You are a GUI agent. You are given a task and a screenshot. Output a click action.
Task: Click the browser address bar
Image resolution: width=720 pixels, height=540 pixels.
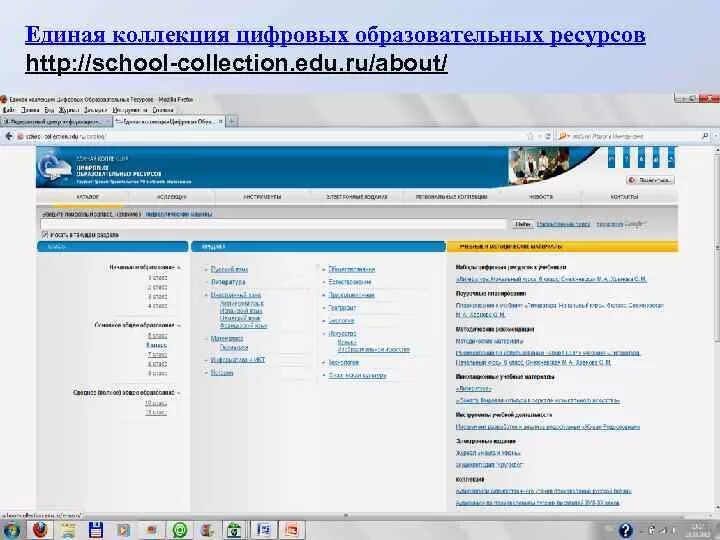[x=271, y=136]
